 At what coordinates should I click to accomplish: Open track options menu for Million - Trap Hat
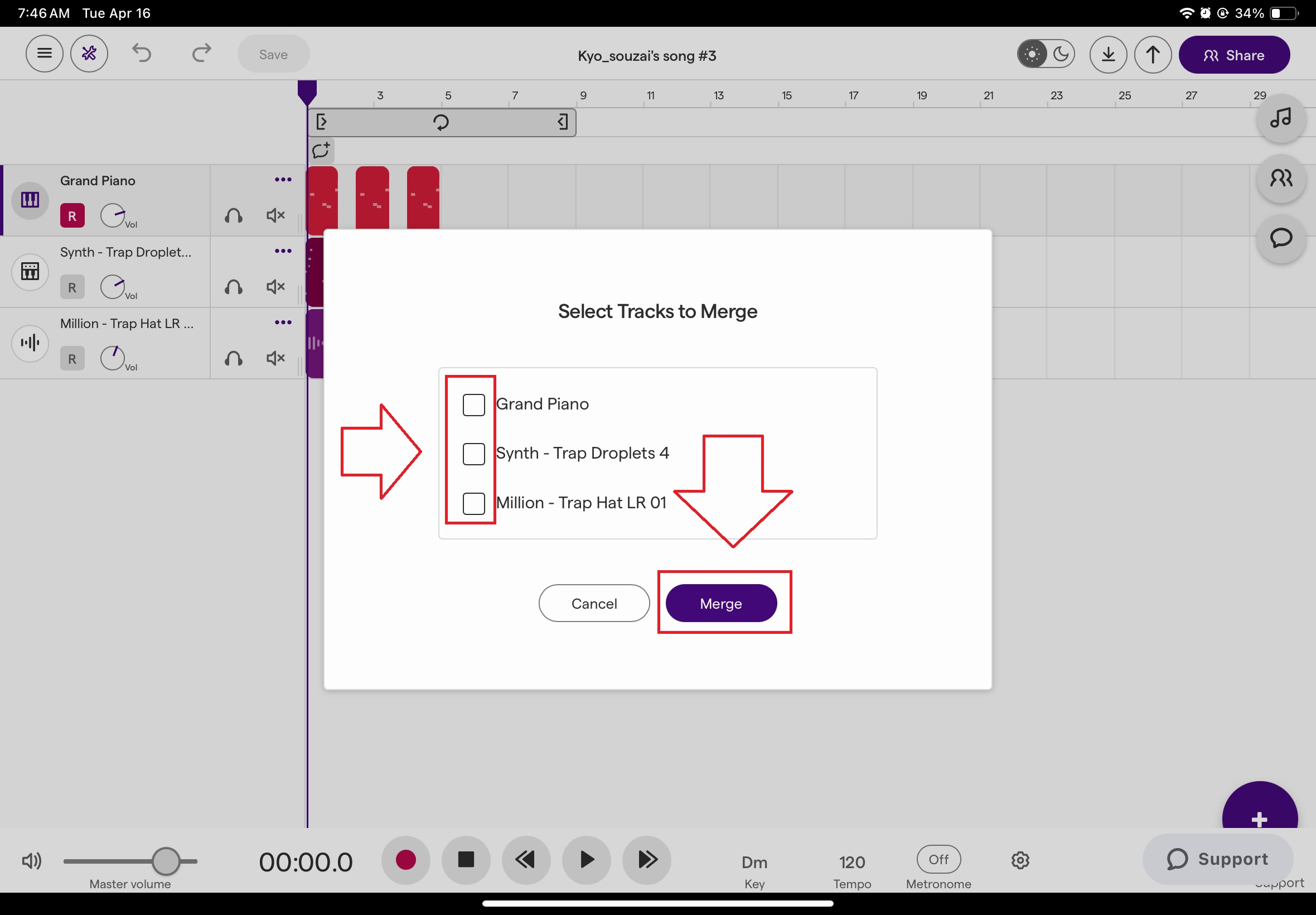(x=283, y=322)
